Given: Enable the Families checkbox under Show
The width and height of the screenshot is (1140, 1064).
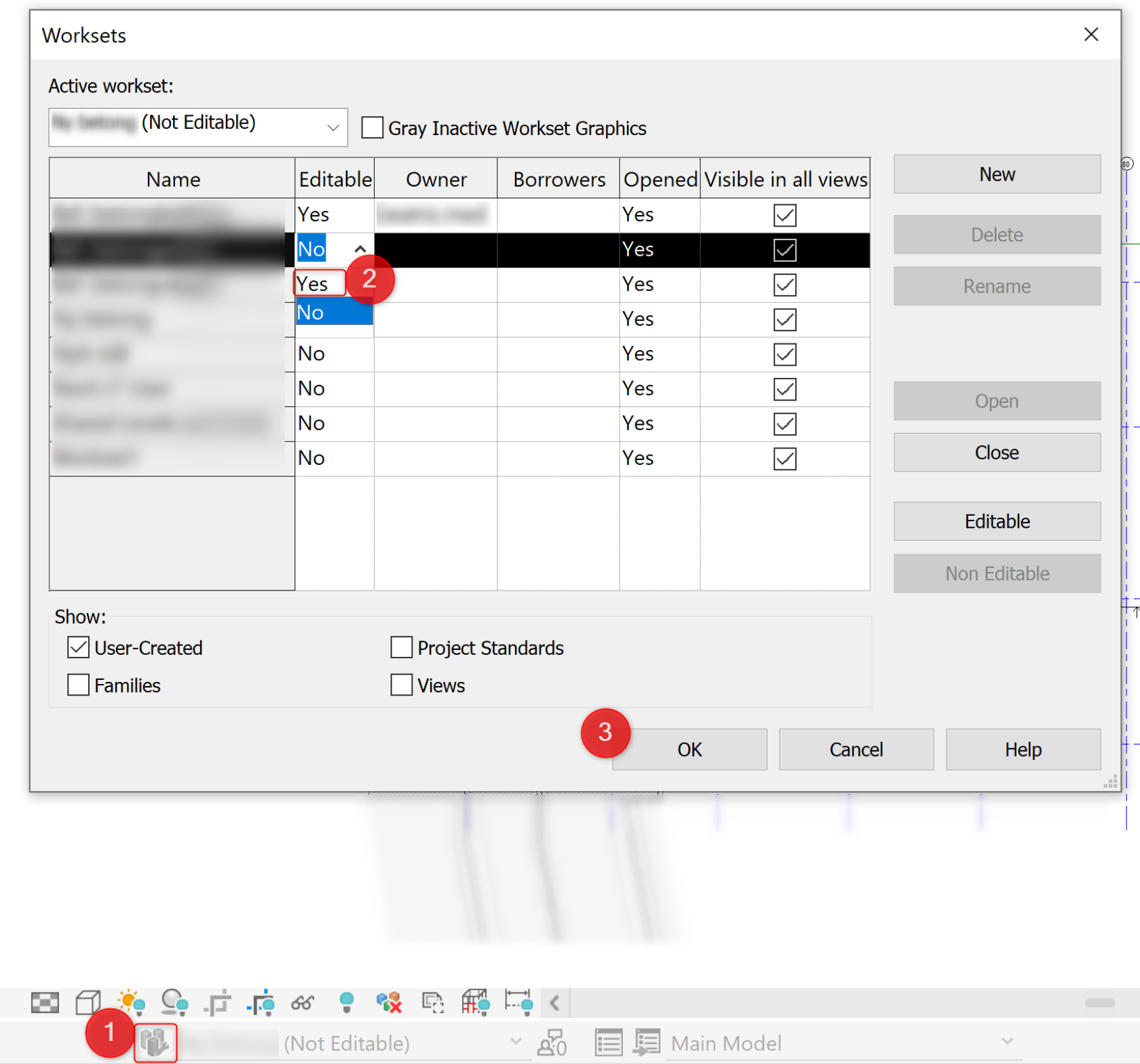Looking at the screenshot, I should pos(78,685).
